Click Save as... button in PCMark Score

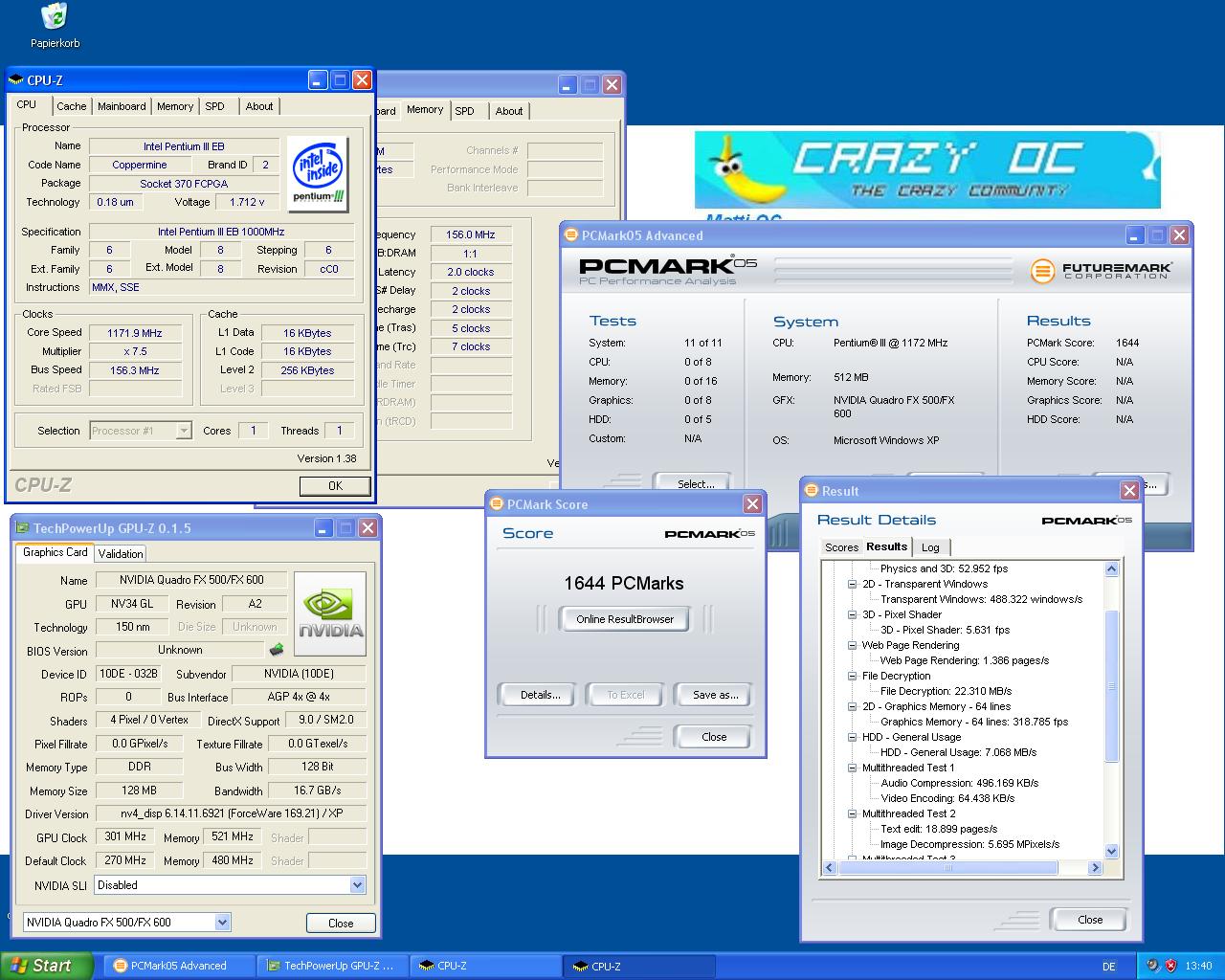pyautogui.click(x=715, y=695)
